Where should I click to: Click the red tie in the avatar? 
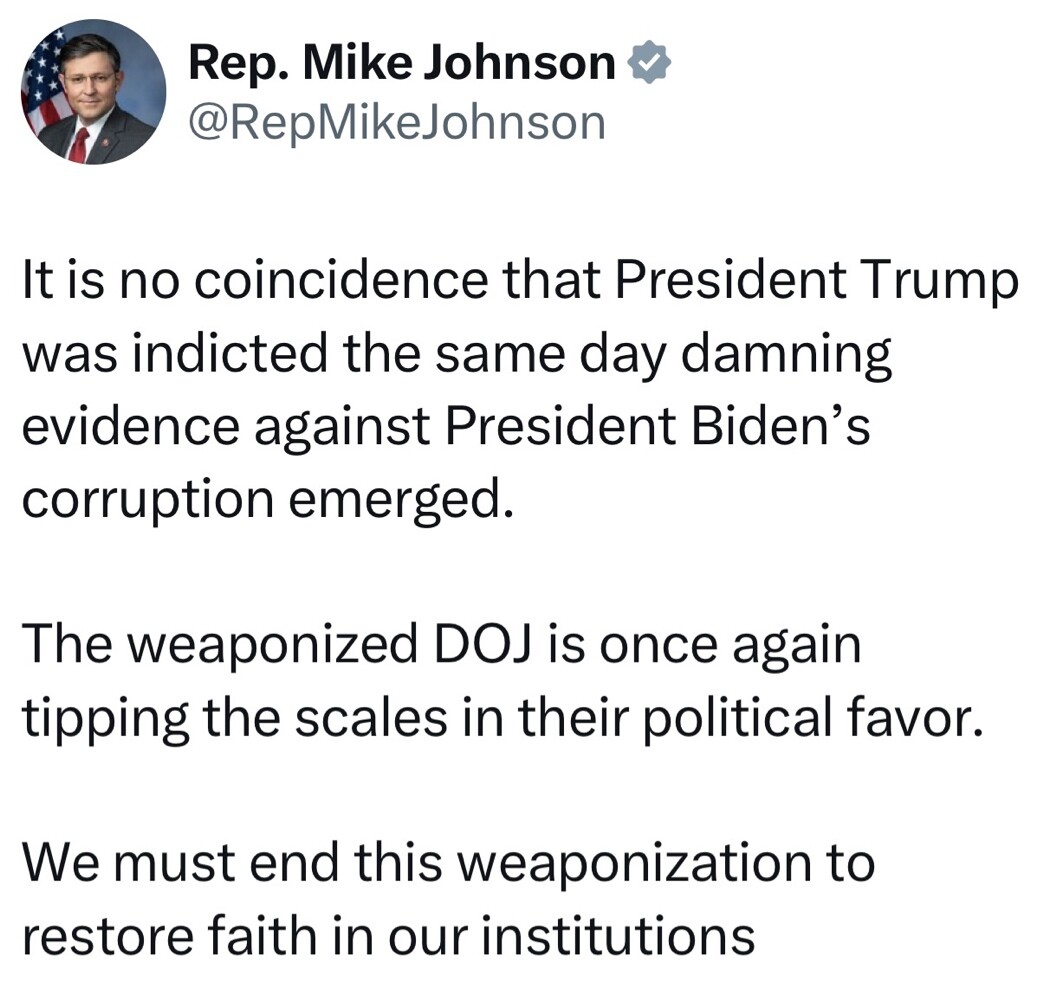79,146
